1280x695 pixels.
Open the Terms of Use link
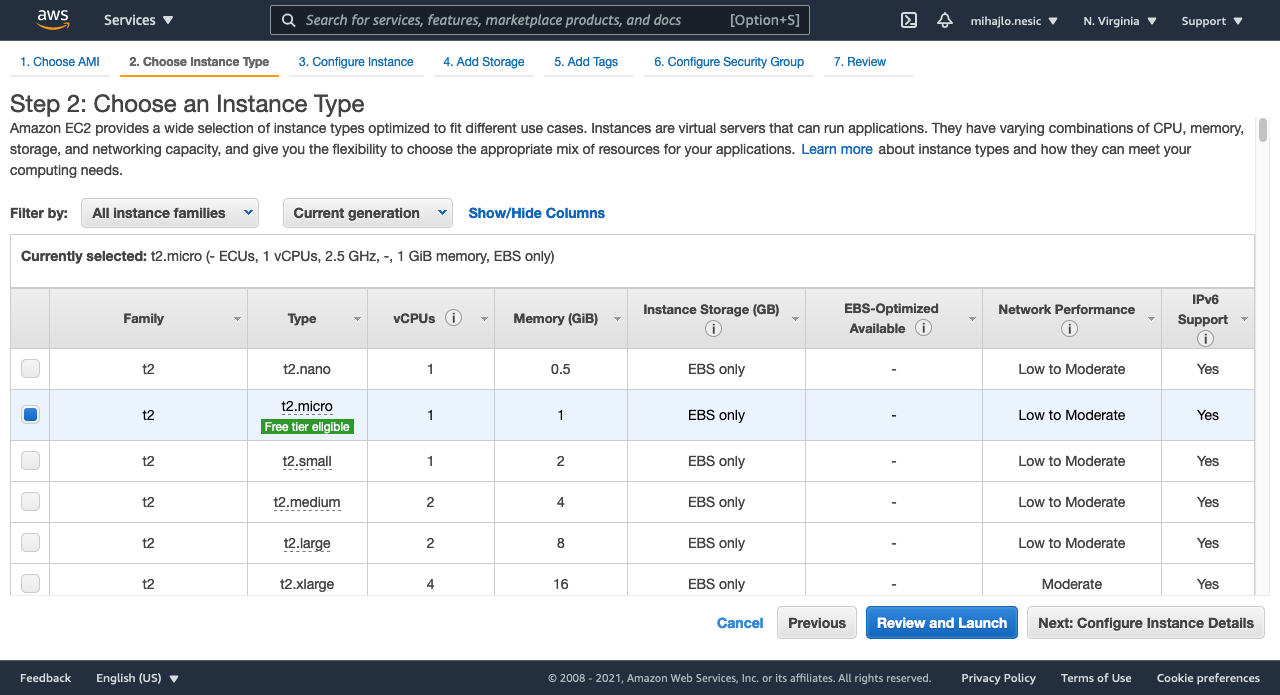coord(1096,678)
